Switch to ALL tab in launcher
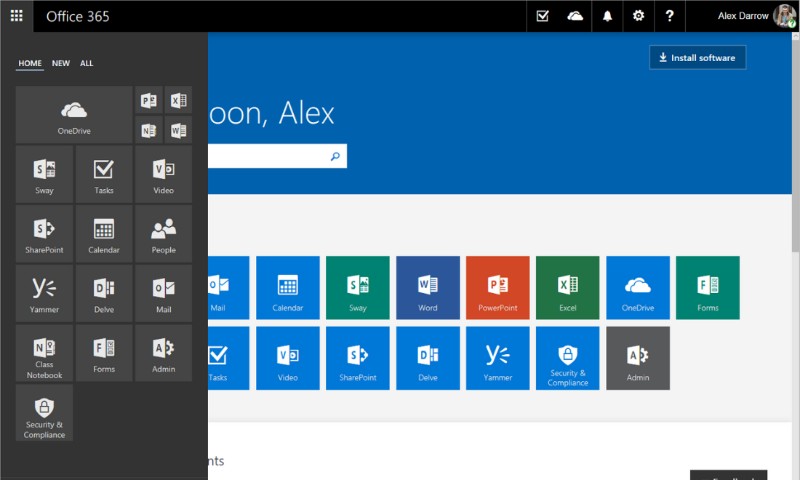The image size is (800, 480). coord(86,63)
